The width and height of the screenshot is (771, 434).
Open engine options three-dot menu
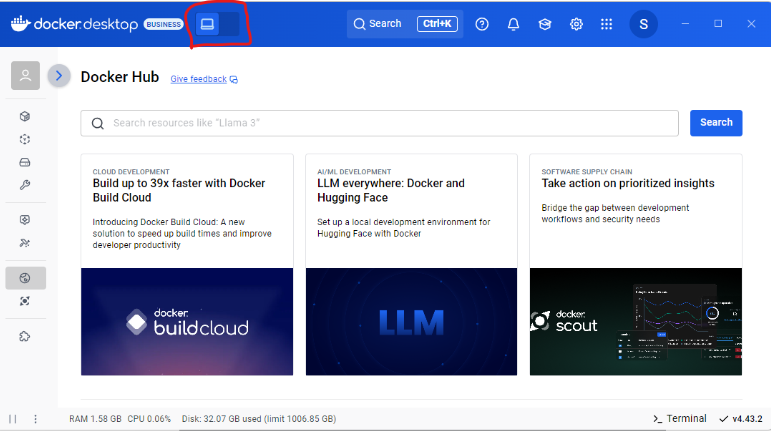pos(36,419)
